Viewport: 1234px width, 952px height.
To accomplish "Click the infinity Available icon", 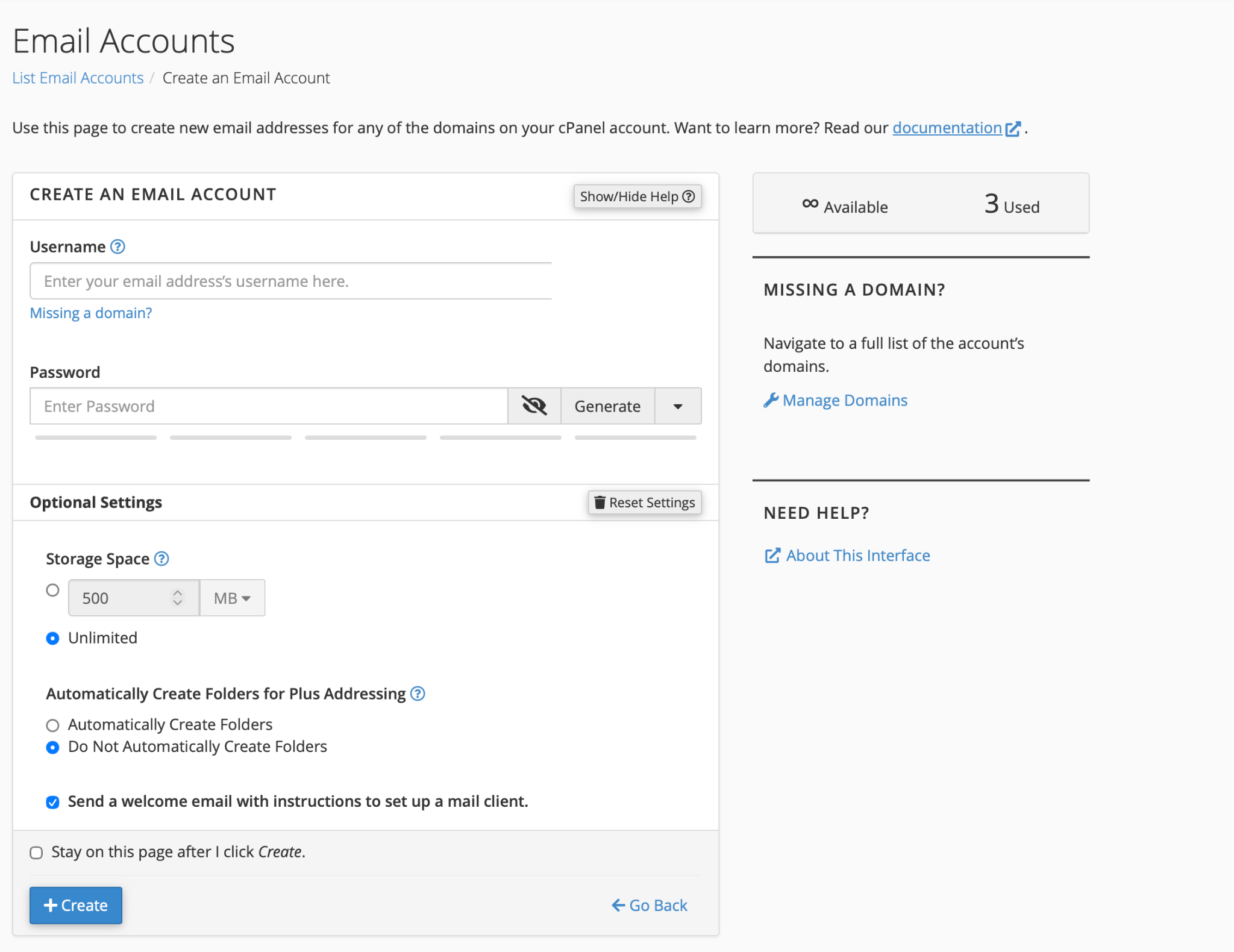I will click(810, 204).
